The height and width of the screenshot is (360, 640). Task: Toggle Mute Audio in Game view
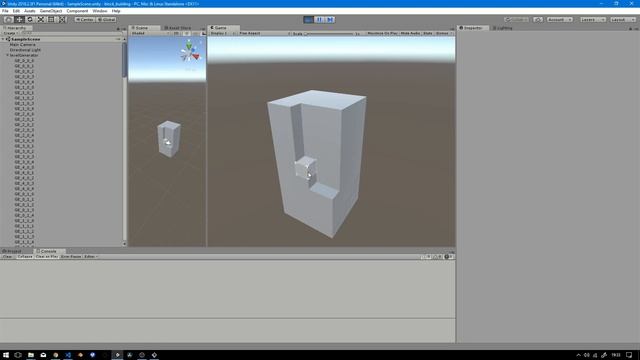coord(410,33)
